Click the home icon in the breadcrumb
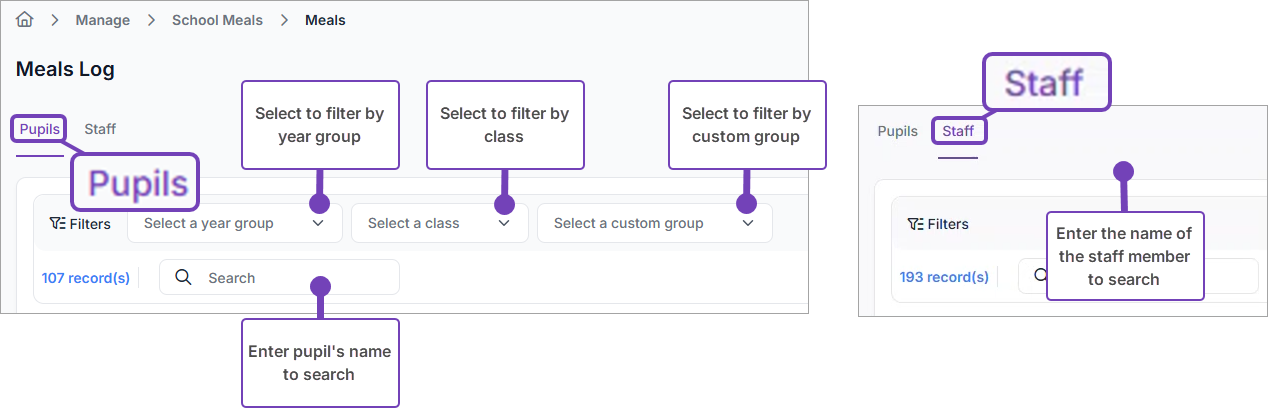1268x410 pixels. pos(25,20)
